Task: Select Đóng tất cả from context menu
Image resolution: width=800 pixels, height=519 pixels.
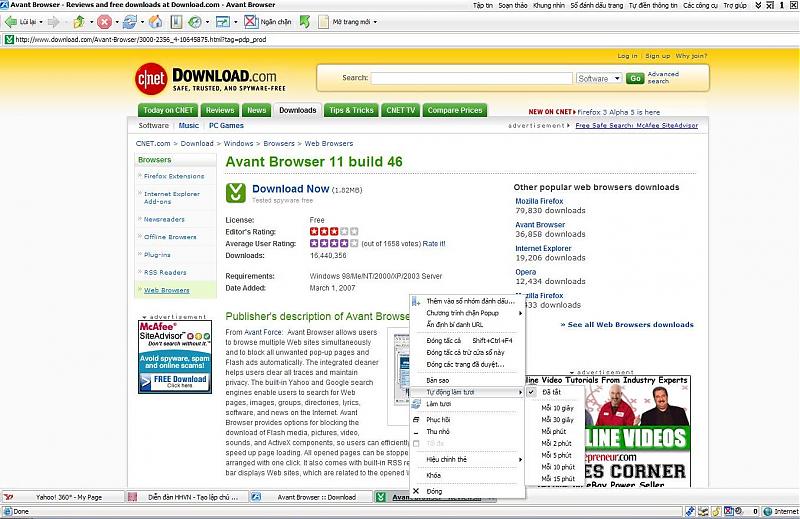Action: [x=444, y=340]
